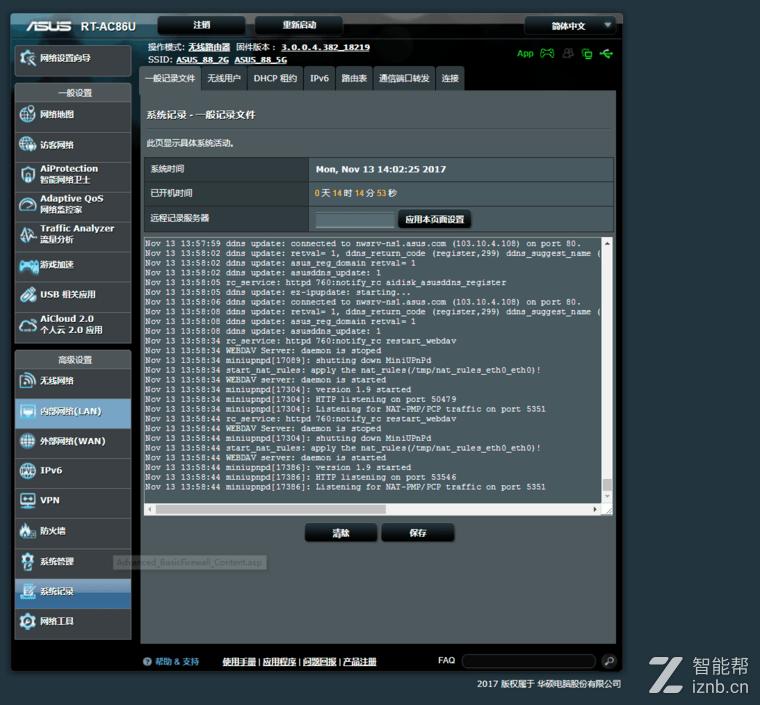Click the Adaptive QoS gauge icon
This screenshot has width=760, height=705.
pyautogui.click(x=27, y=205)
